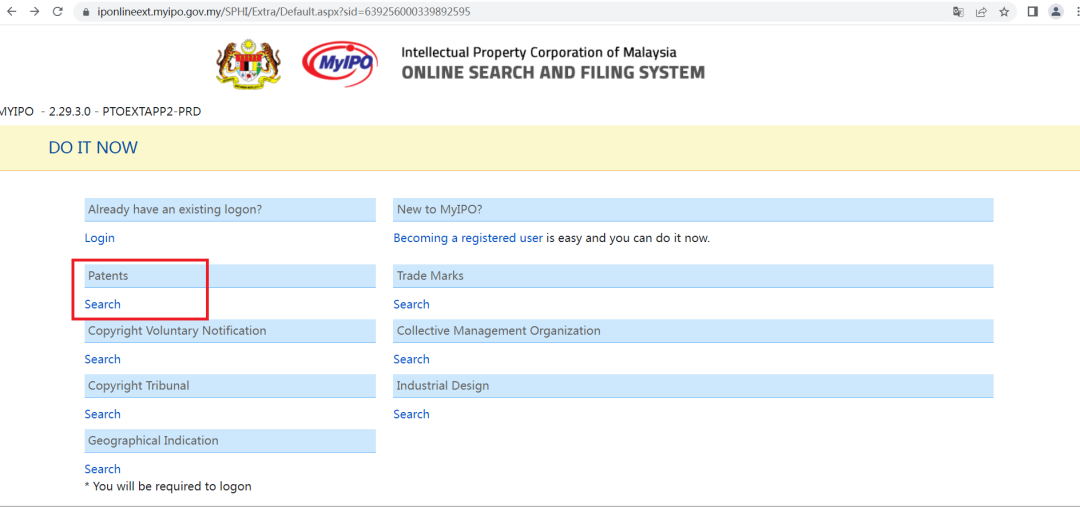
Task: Click the 'New to MyIPO?' header
Action: pyautogui.click(x=693, y=210)
